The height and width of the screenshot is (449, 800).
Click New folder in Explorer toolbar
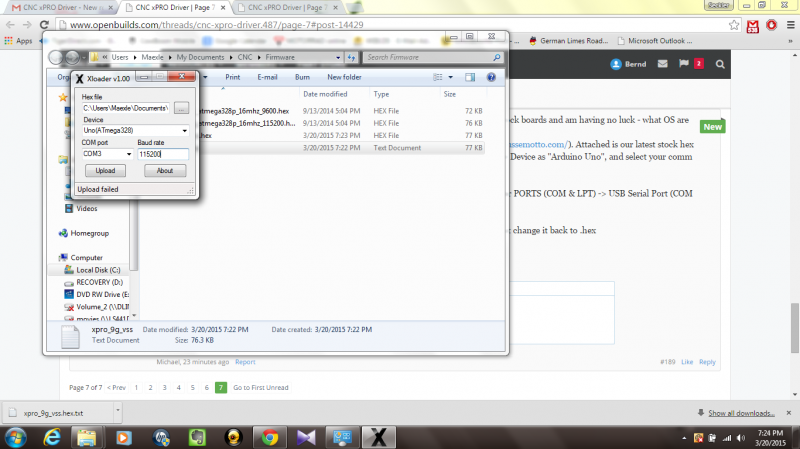click(x=344, y=77)
